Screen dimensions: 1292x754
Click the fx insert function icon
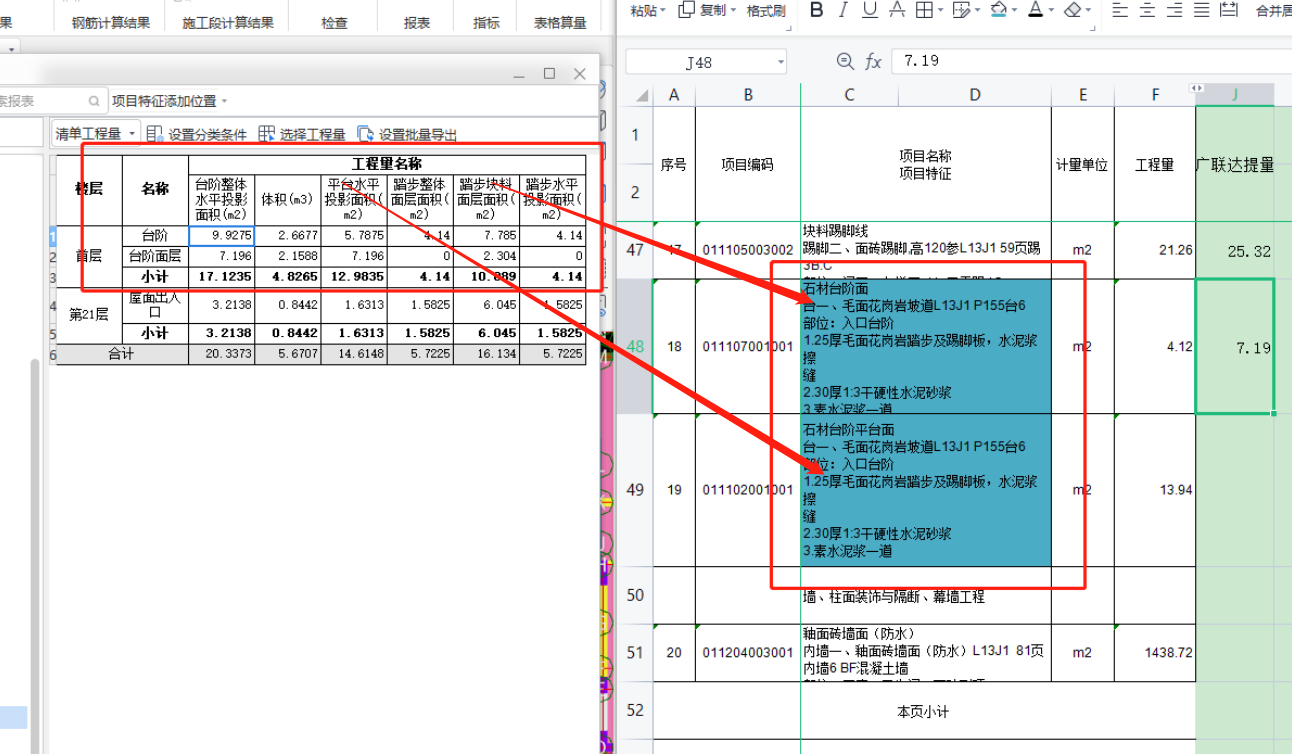873,61
